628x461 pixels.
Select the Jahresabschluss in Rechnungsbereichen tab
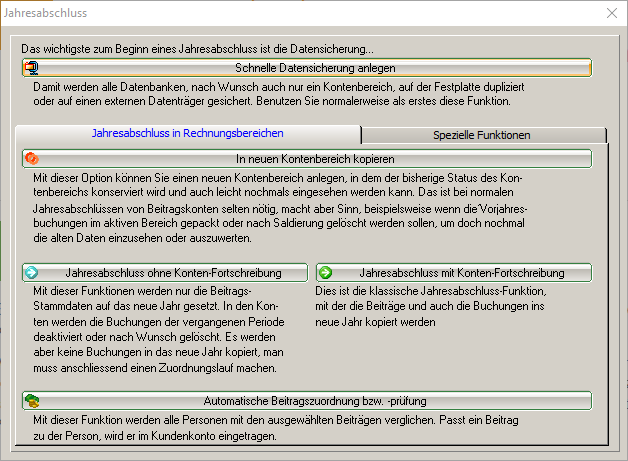188,133
